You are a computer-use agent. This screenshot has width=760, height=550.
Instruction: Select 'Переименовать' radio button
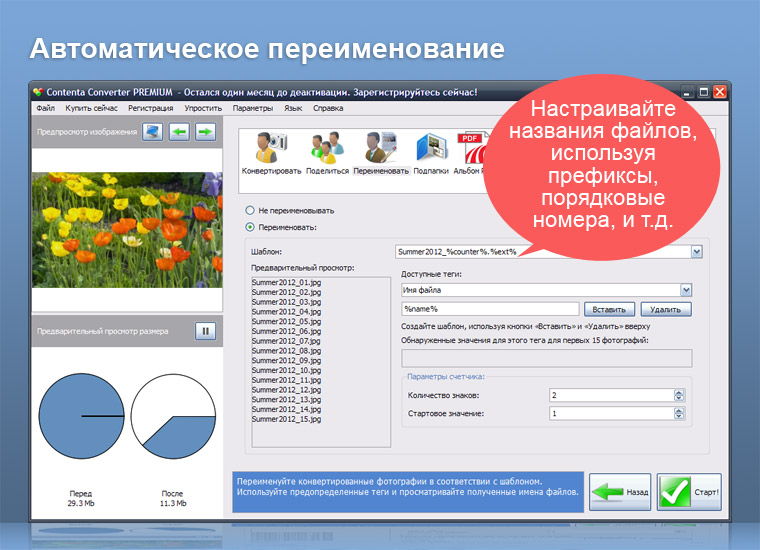coord(250,227)
